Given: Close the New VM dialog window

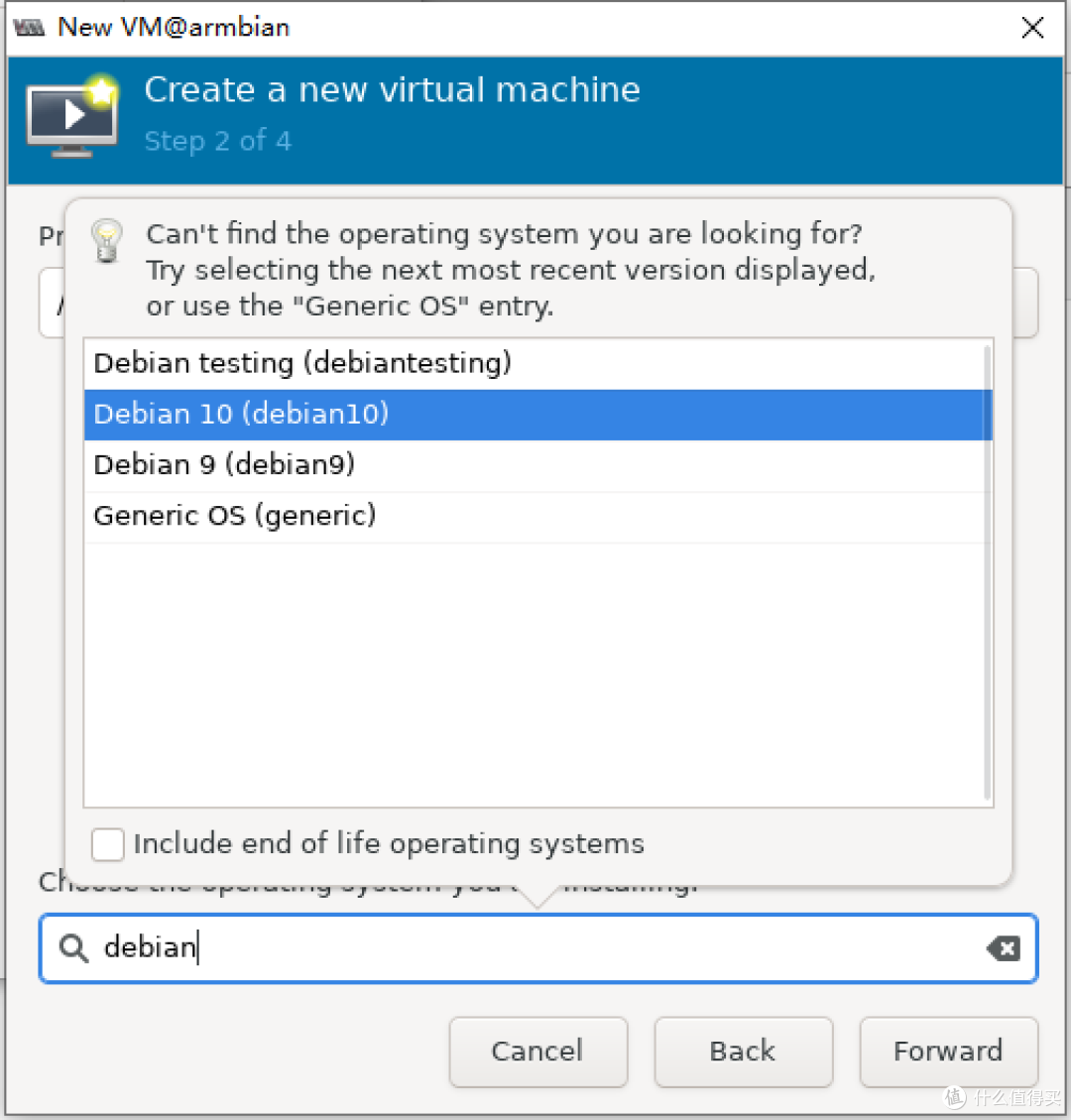Looking at the screenshot, I should pyautogui.click(x=1032, y=28).
